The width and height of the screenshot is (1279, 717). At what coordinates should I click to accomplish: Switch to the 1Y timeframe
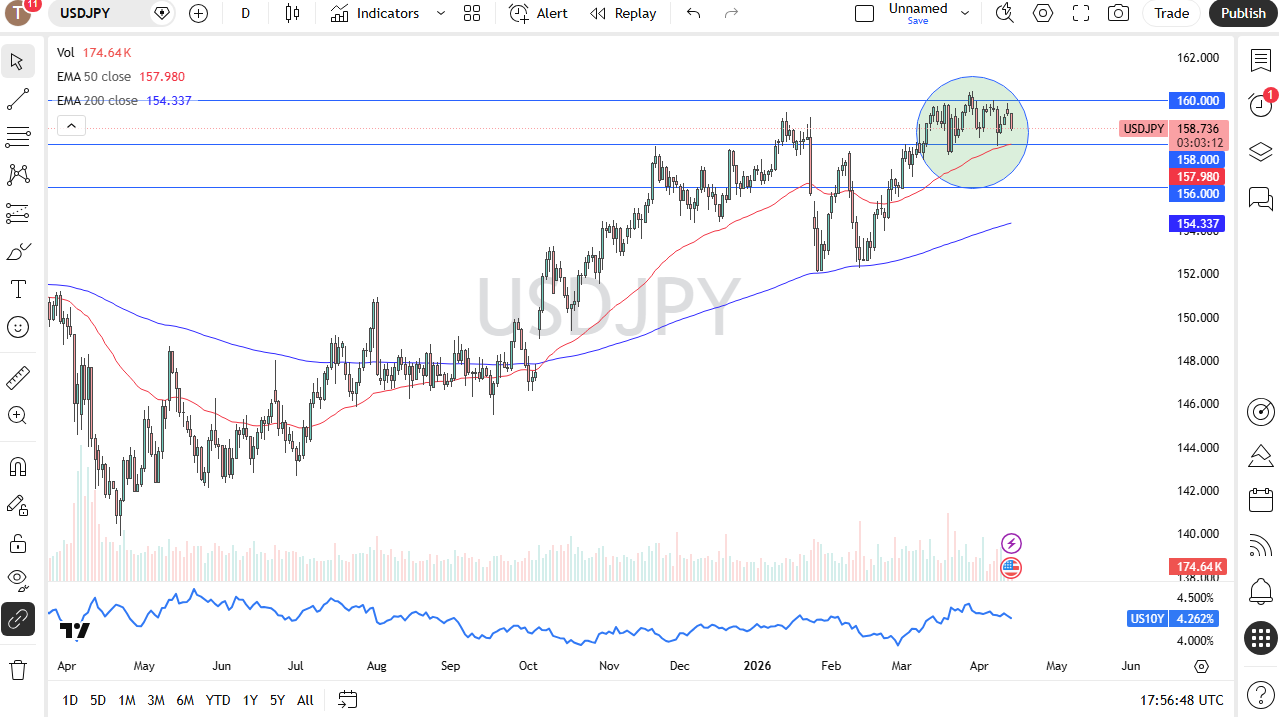point(249,700)
